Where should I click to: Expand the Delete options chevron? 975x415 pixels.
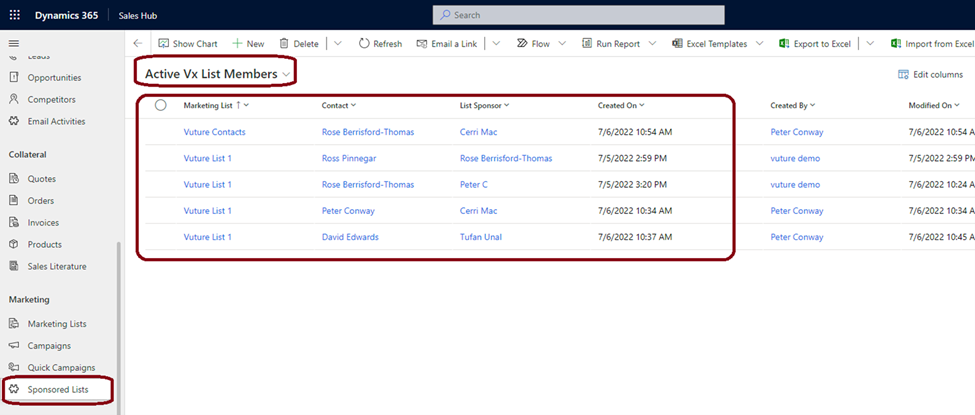338,44
